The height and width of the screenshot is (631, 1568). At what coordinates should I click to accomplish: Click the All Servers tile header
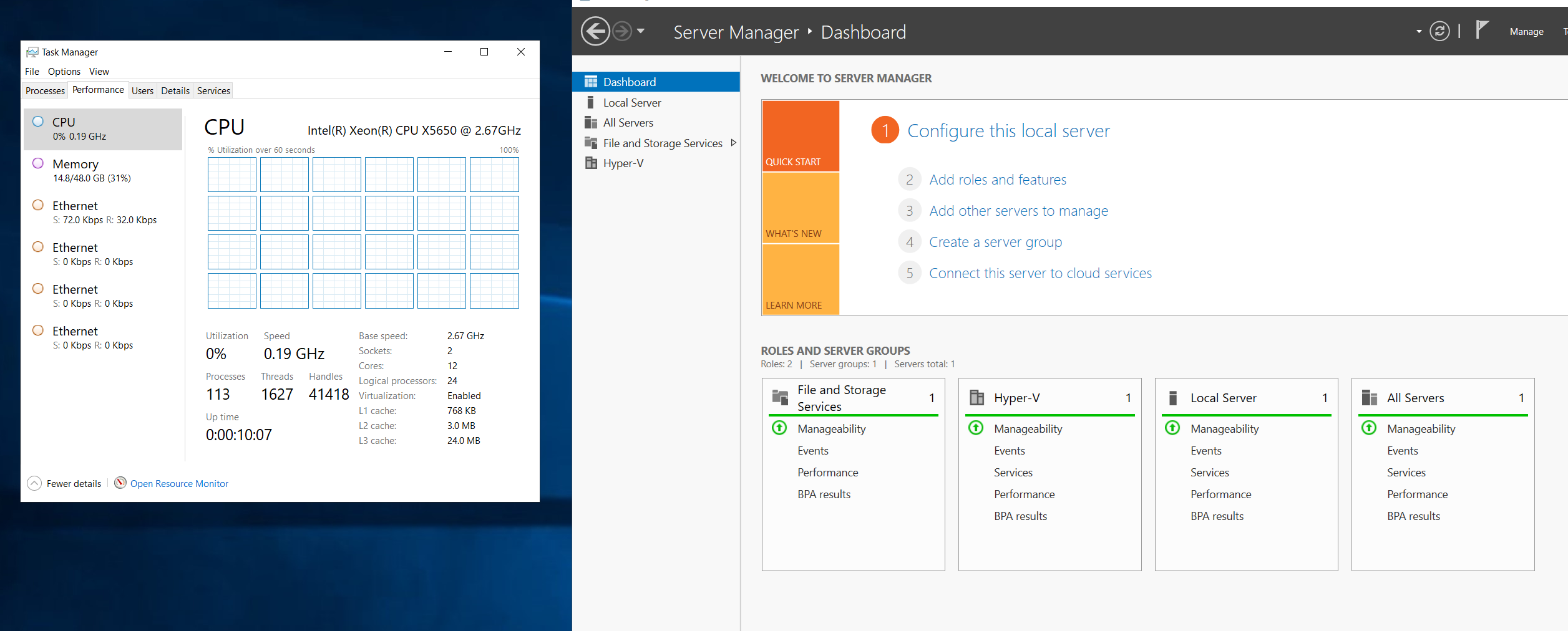click(x=1443, y=398)
